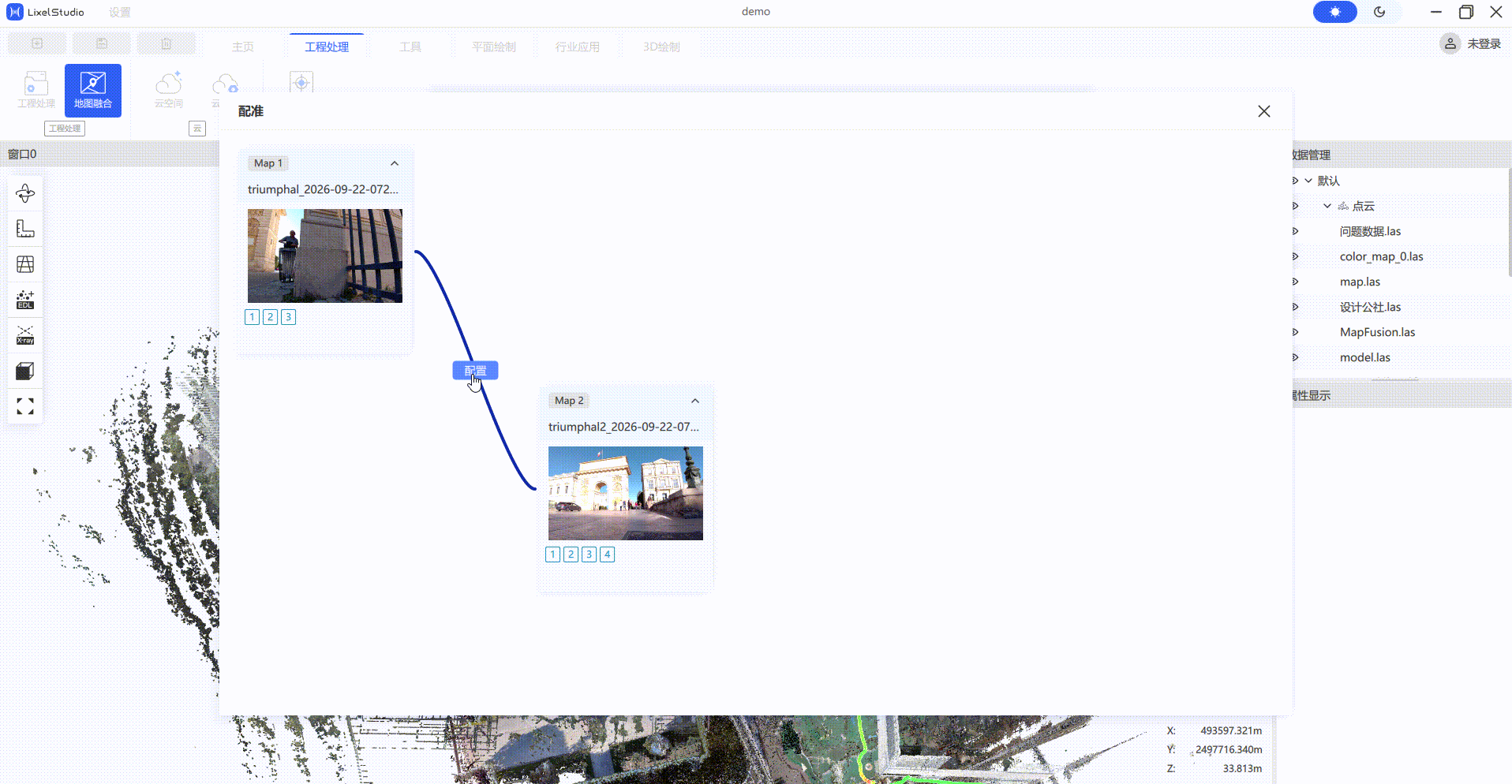Image resolution: width=1512 pixels, height=784 pixels.
Task: Toggle visibility eye for MapFusion.las
Action: tap(1295, 332)
